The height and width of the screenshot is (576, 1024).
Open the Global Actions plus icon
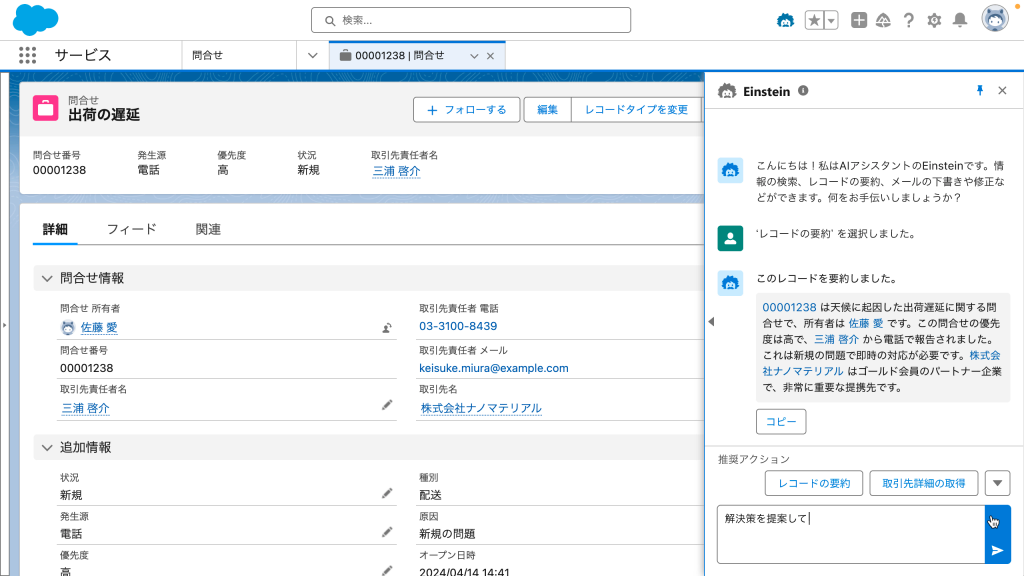859,21
